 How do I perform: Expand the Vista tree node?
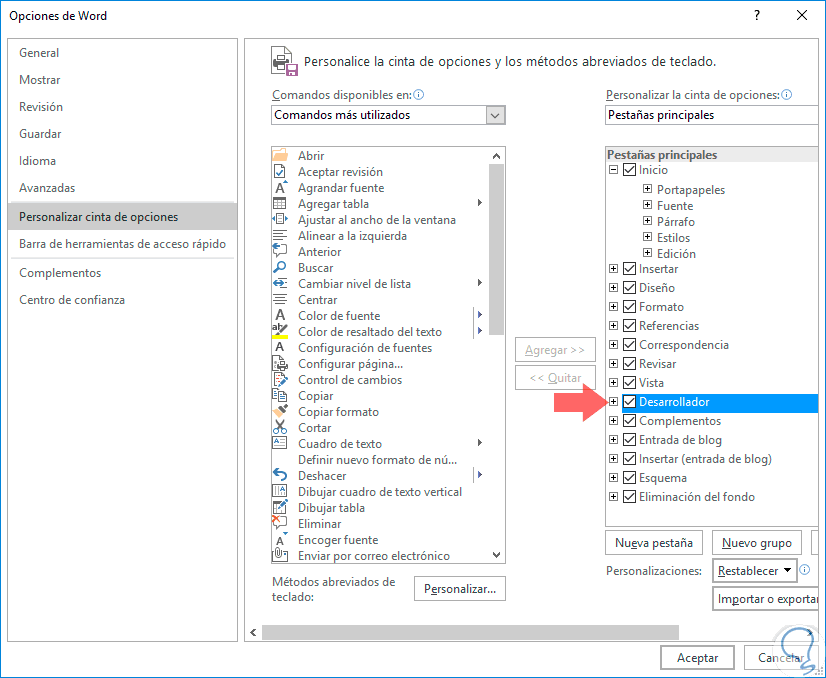click(613, 382)
